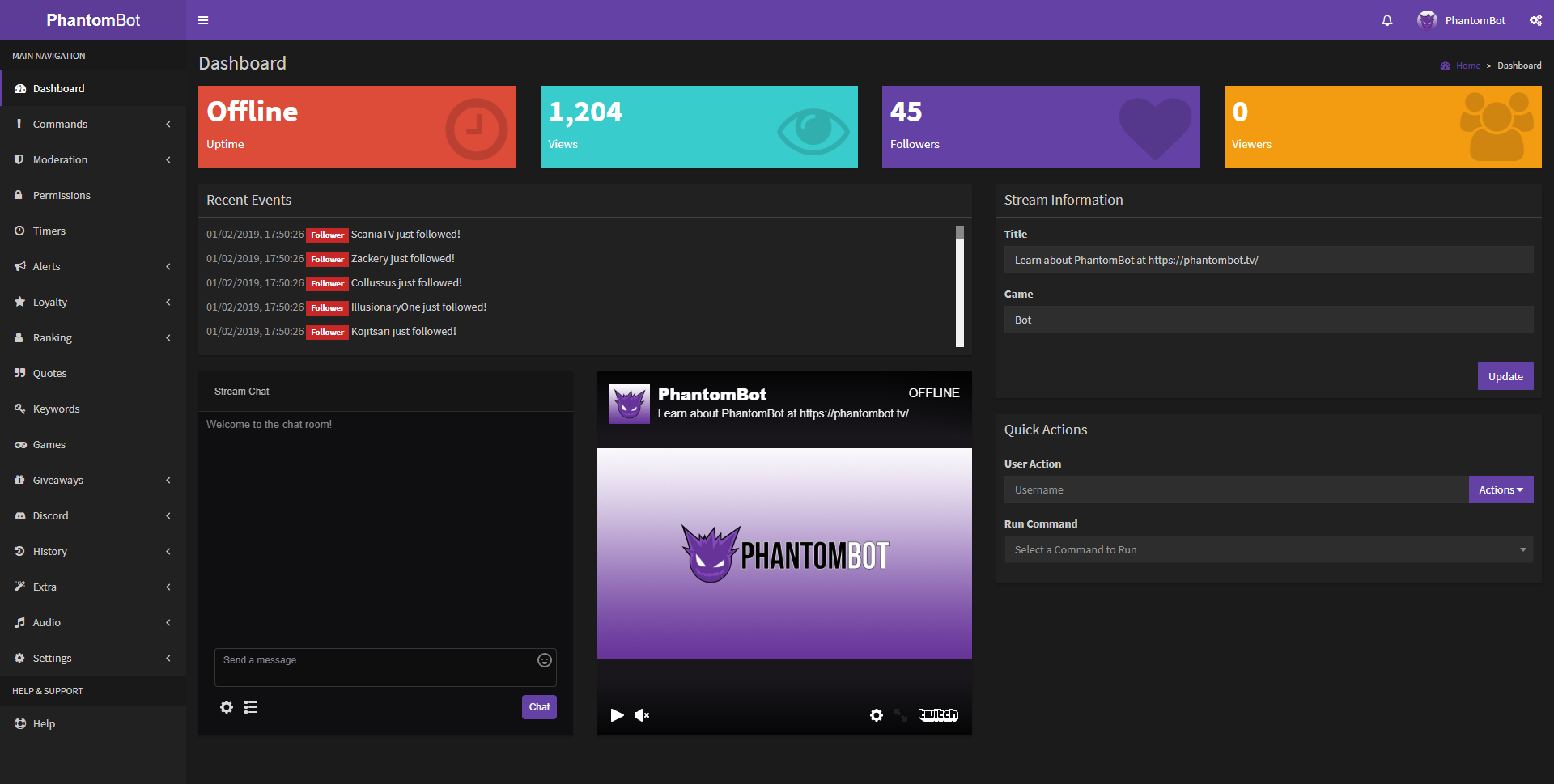The height and width of the screenshot is (784, 1554).
Task: Click the PhantomBot logo title
Action: pos(93,20)
